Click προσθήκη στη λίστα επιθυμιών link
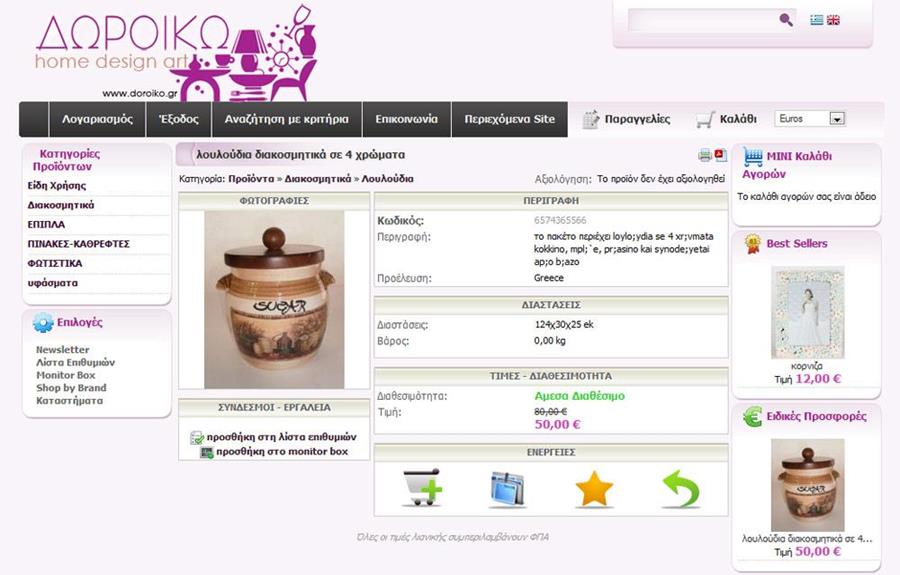The width and height of the screenshot is (900, 575). click(281, 437)
